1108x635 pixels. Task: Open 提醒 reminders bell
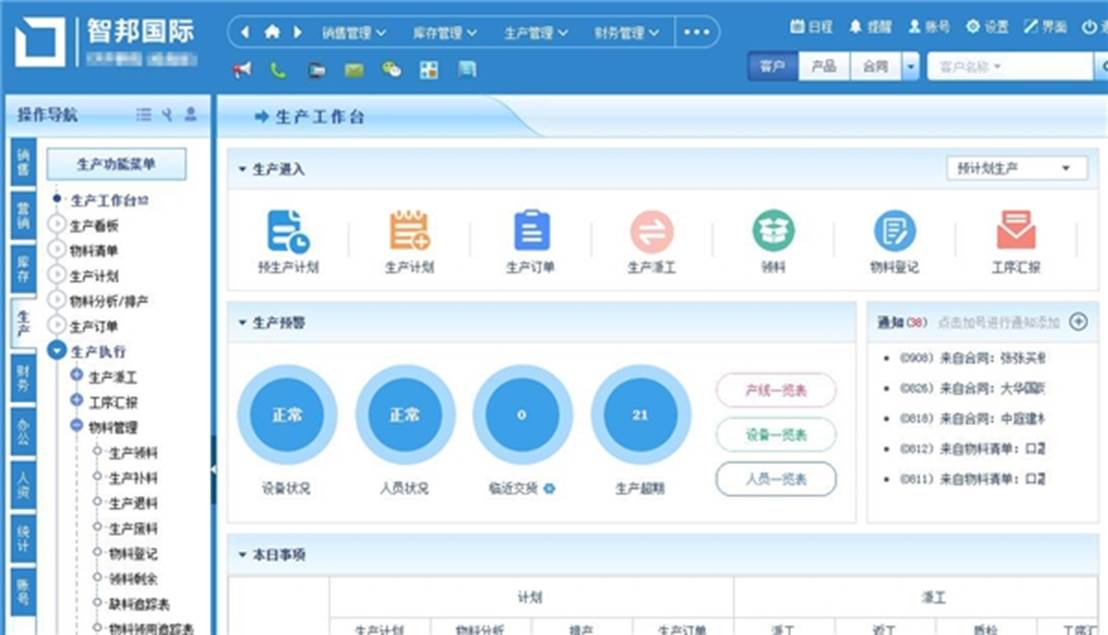pos(870,27)
